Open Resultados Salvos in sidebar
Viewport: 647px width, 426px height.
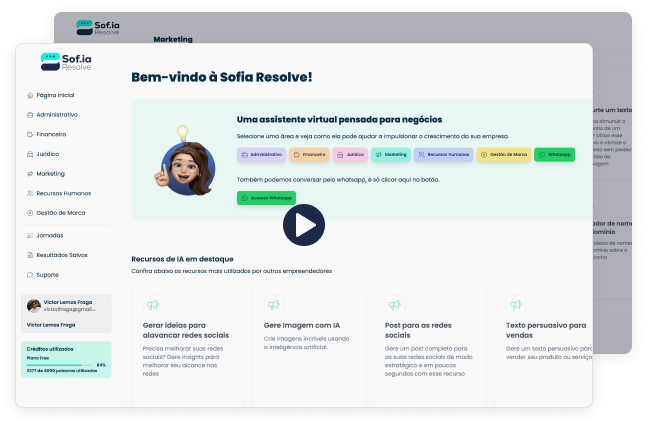61,255
